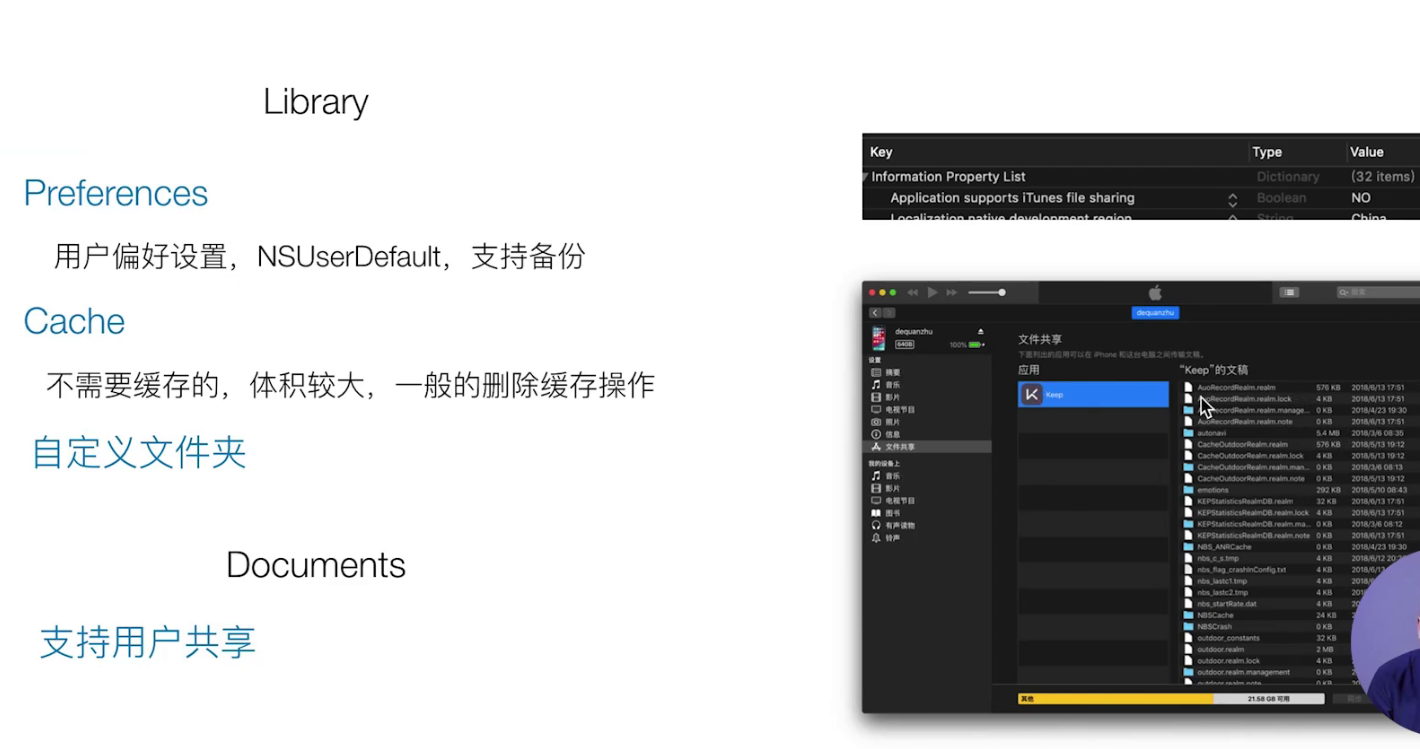Click the iPhone device thumbnail
The image size is (1420, 749).
point(878,338)
